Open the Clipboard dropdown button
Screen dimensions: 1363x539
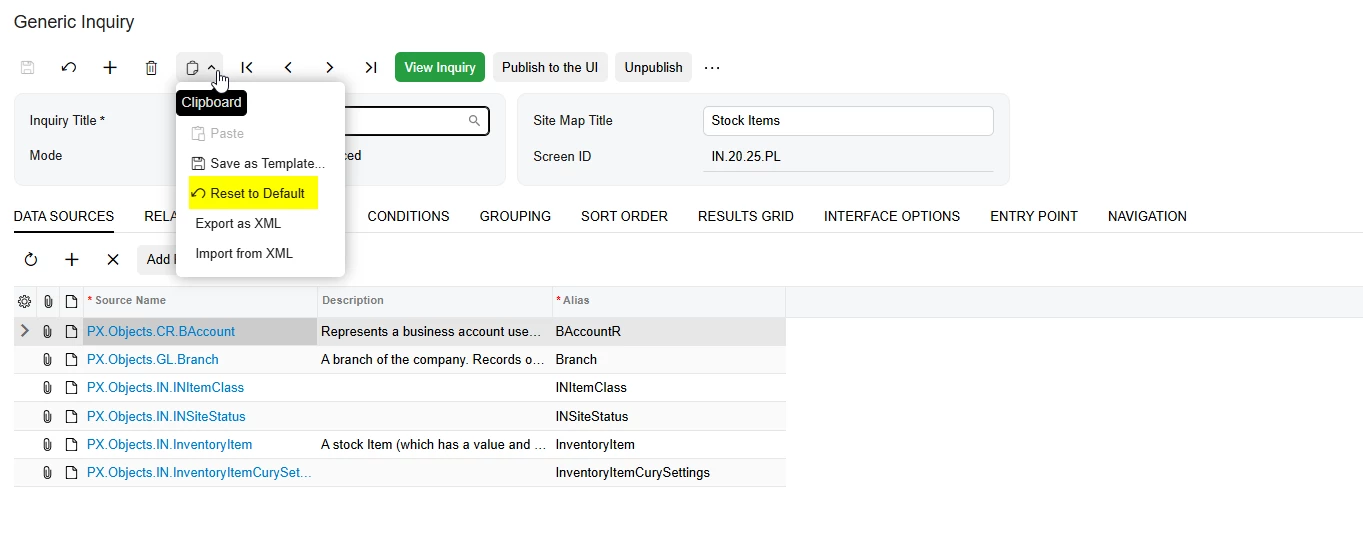pos(200,67)
